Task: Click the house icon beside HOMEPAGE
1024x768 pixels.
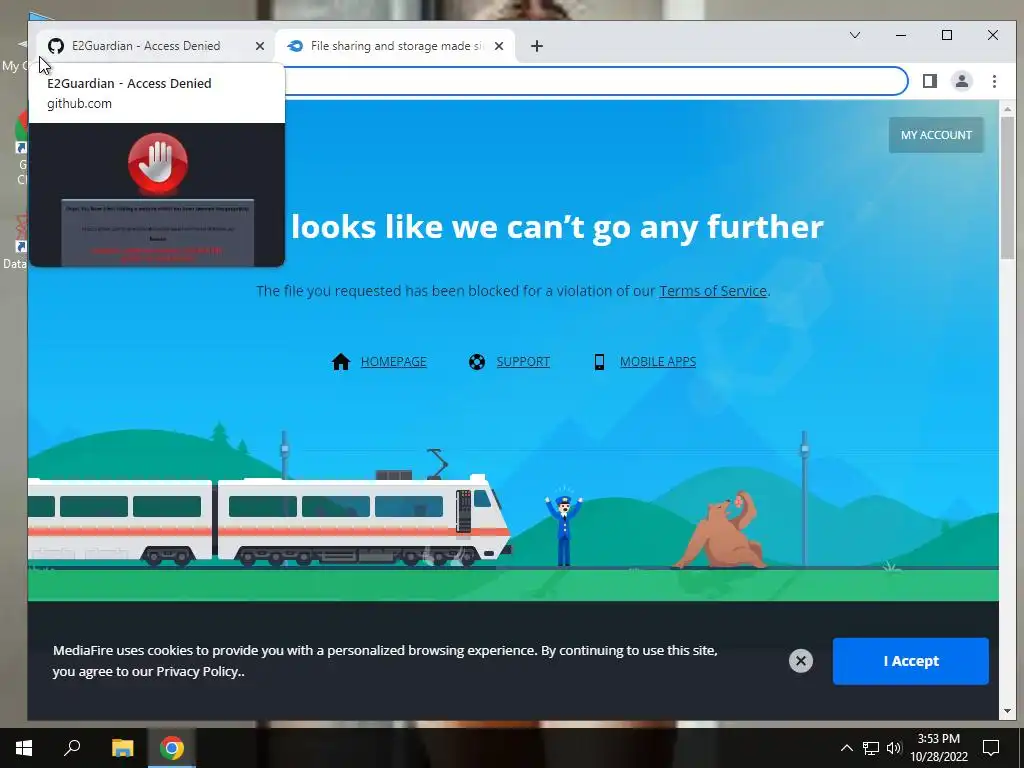Action: pos(341,362)
